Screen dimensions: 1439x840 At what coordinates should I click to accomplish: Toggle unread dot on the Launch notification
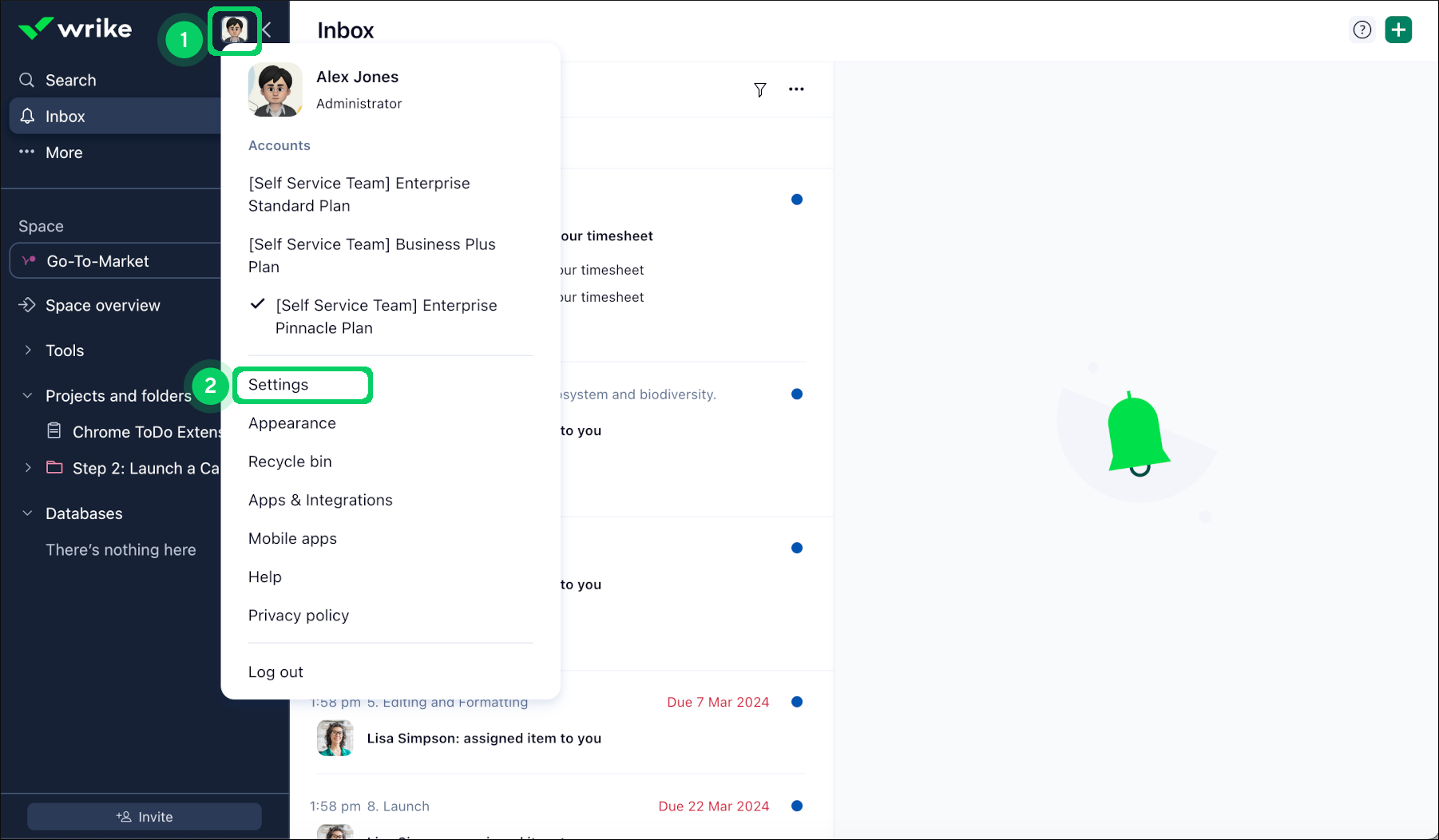coord(796,806)
